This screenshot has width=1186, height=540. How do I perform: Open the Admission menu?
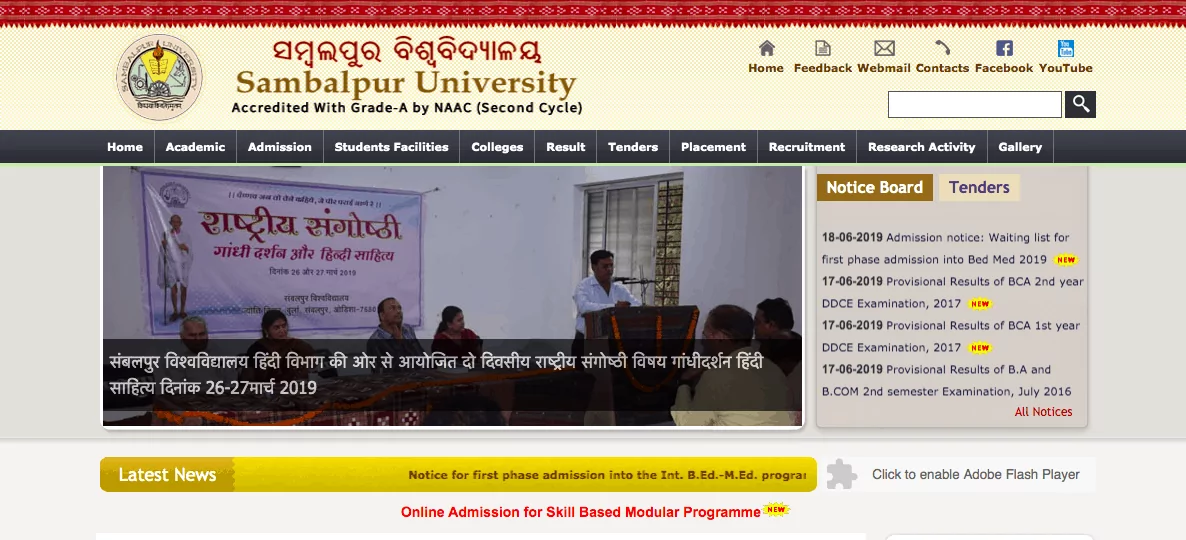tap(279, 147)
